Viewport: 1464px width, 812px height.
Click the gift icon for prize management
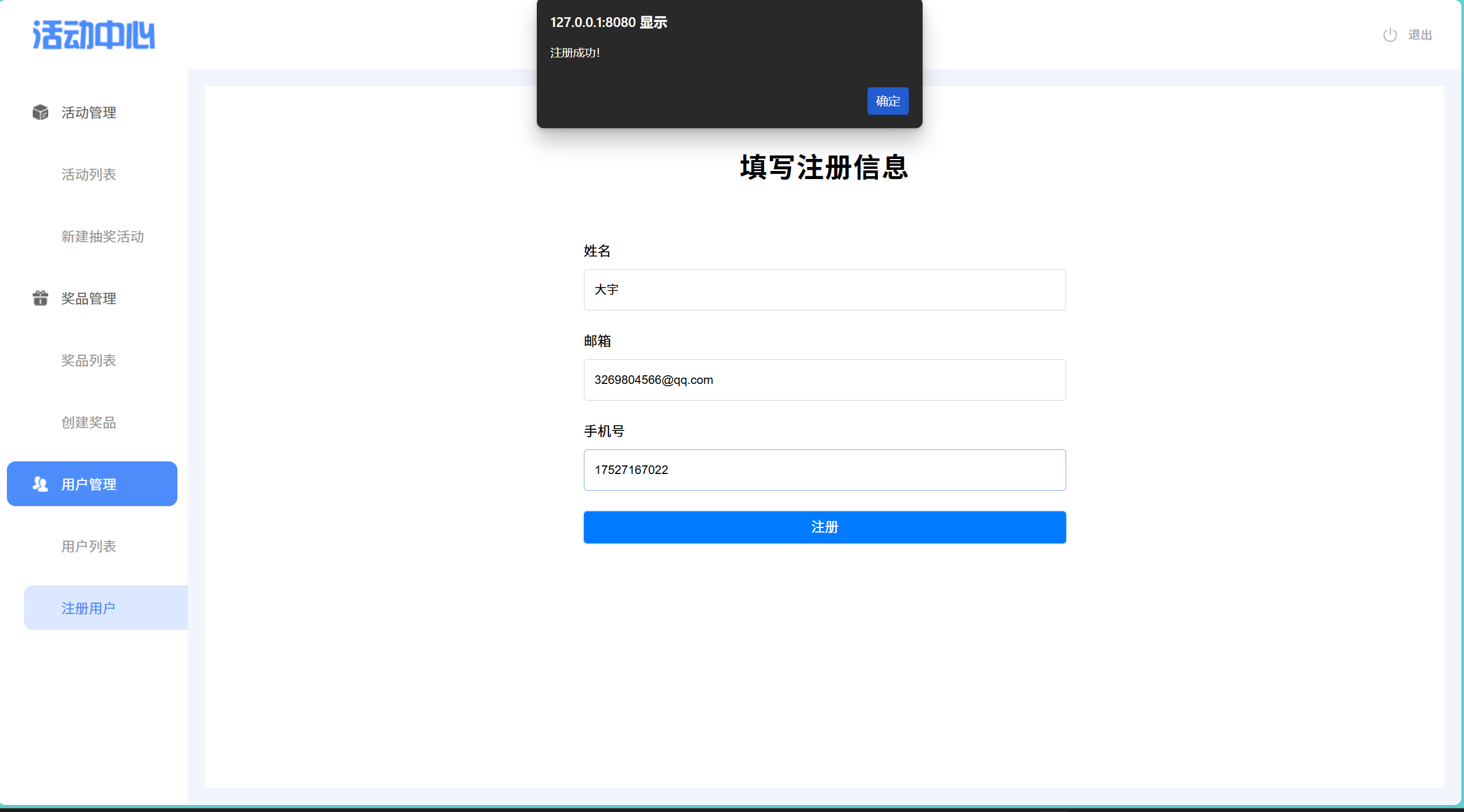coord(40,298)
